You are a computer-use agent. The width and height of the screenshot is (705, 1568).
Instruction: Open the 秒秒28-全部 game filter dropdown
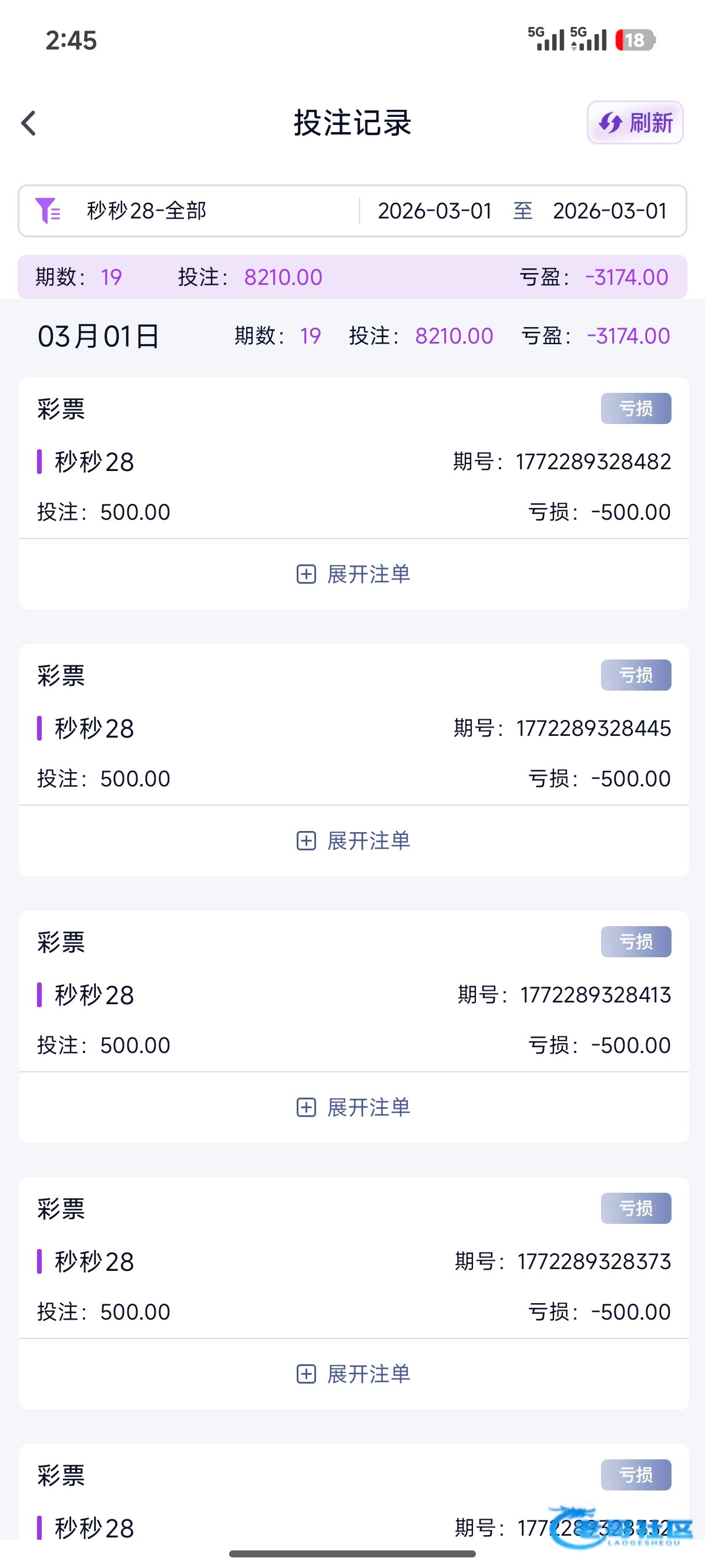pyautogui.click(x=147, y=211)
